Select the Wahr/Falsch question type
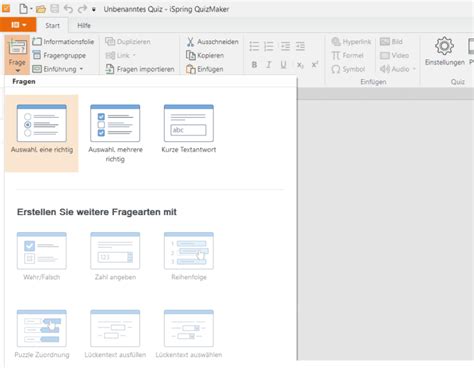474x368 pixels. click(42, 256)
